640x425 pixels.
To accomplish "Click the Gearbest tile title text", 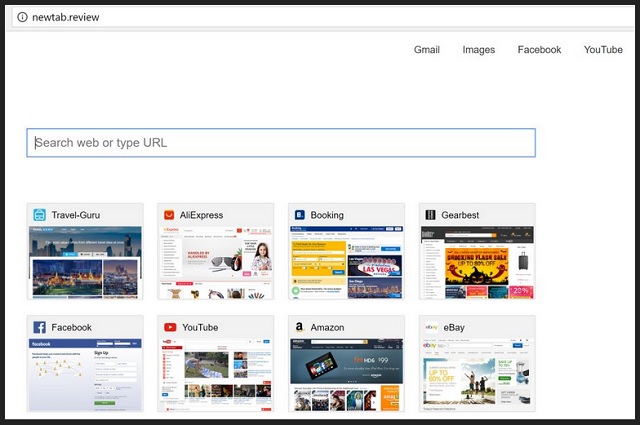I will (x=460, y=215).
